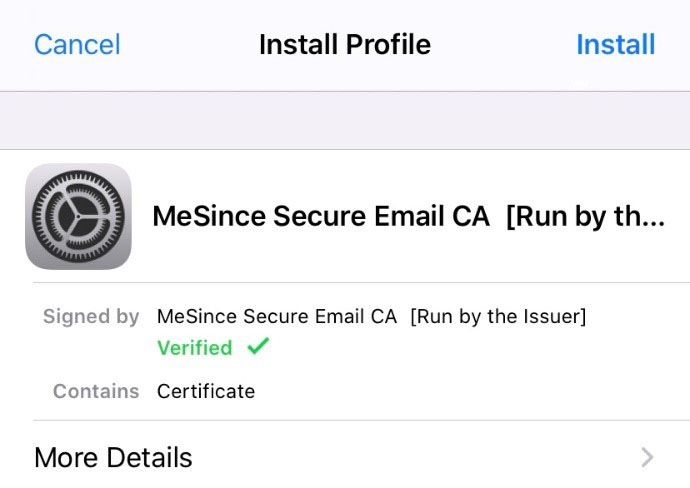Click the Install Profile title

[x=345, y=44]
